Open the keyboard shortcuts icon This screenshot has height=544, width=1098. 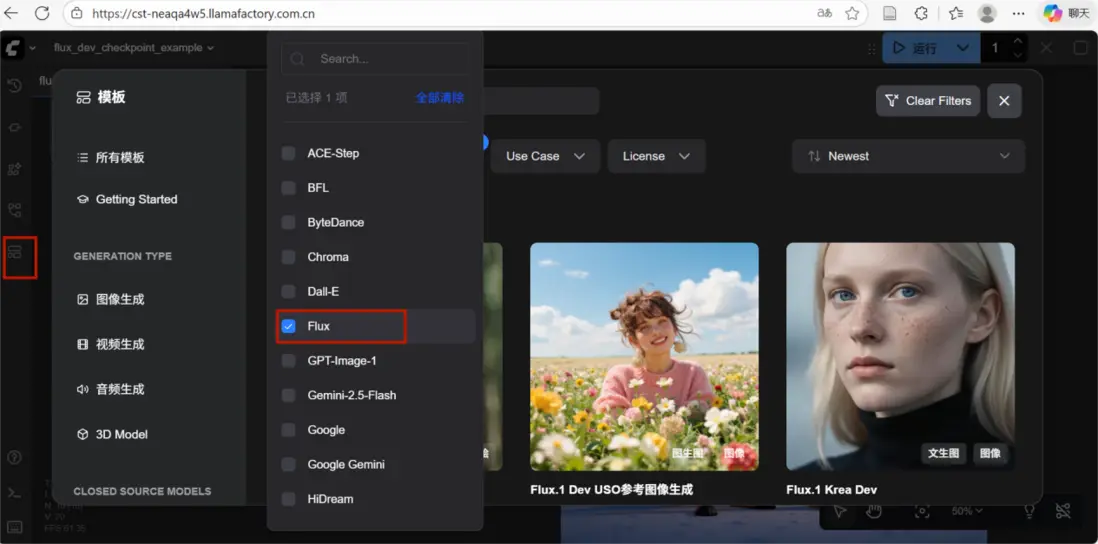click(x=14, y=527)
